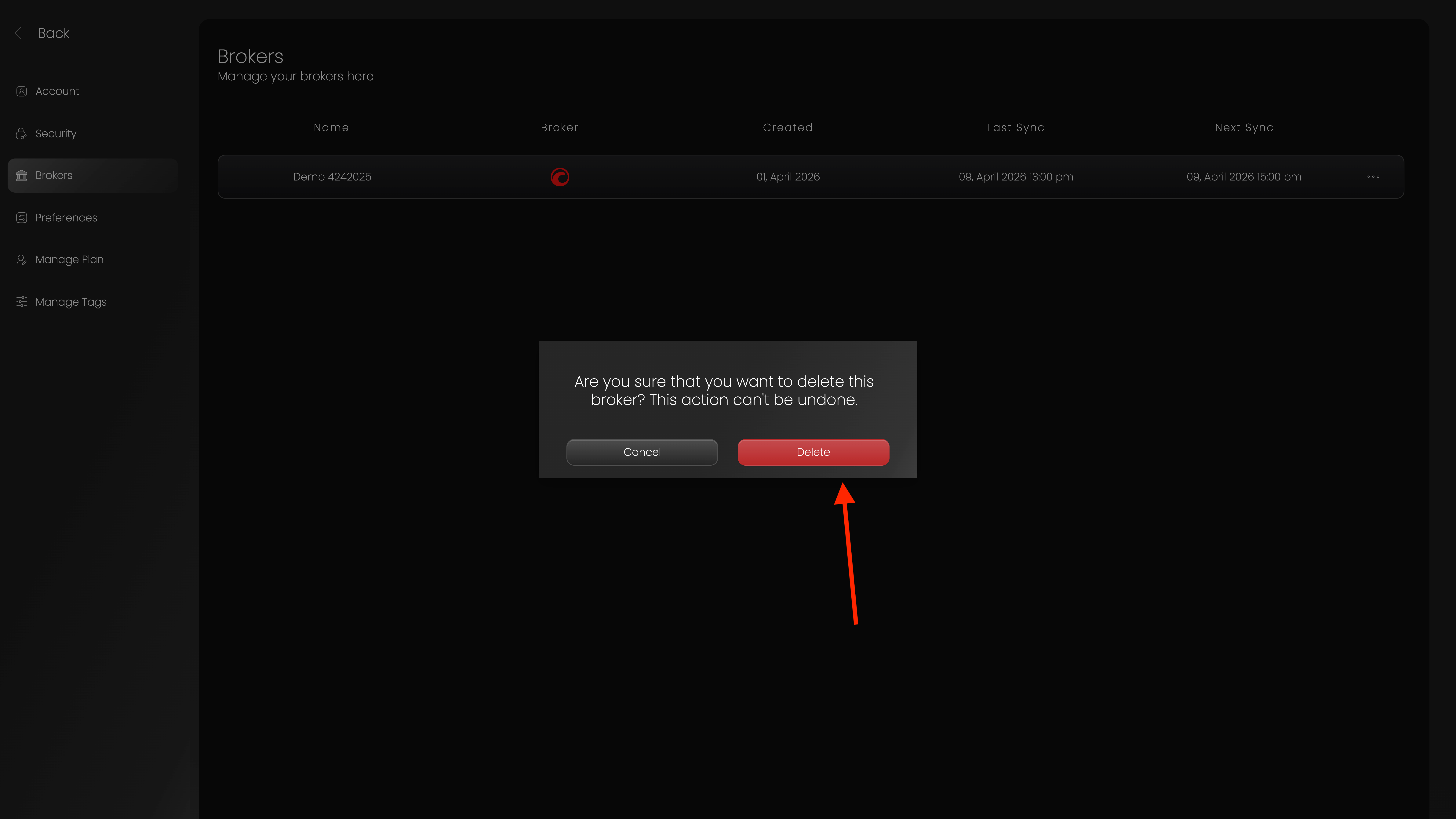1456x819 pixels.
Task: Click the Next Sync column header
Action: point(1243,127)
